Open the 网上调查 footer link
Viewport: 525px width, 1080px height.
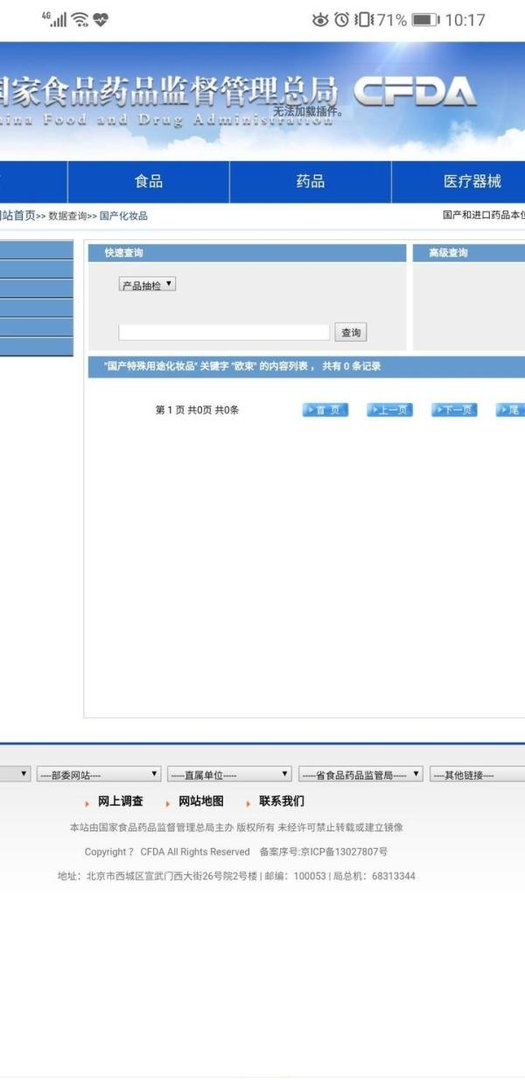point(121,801)
